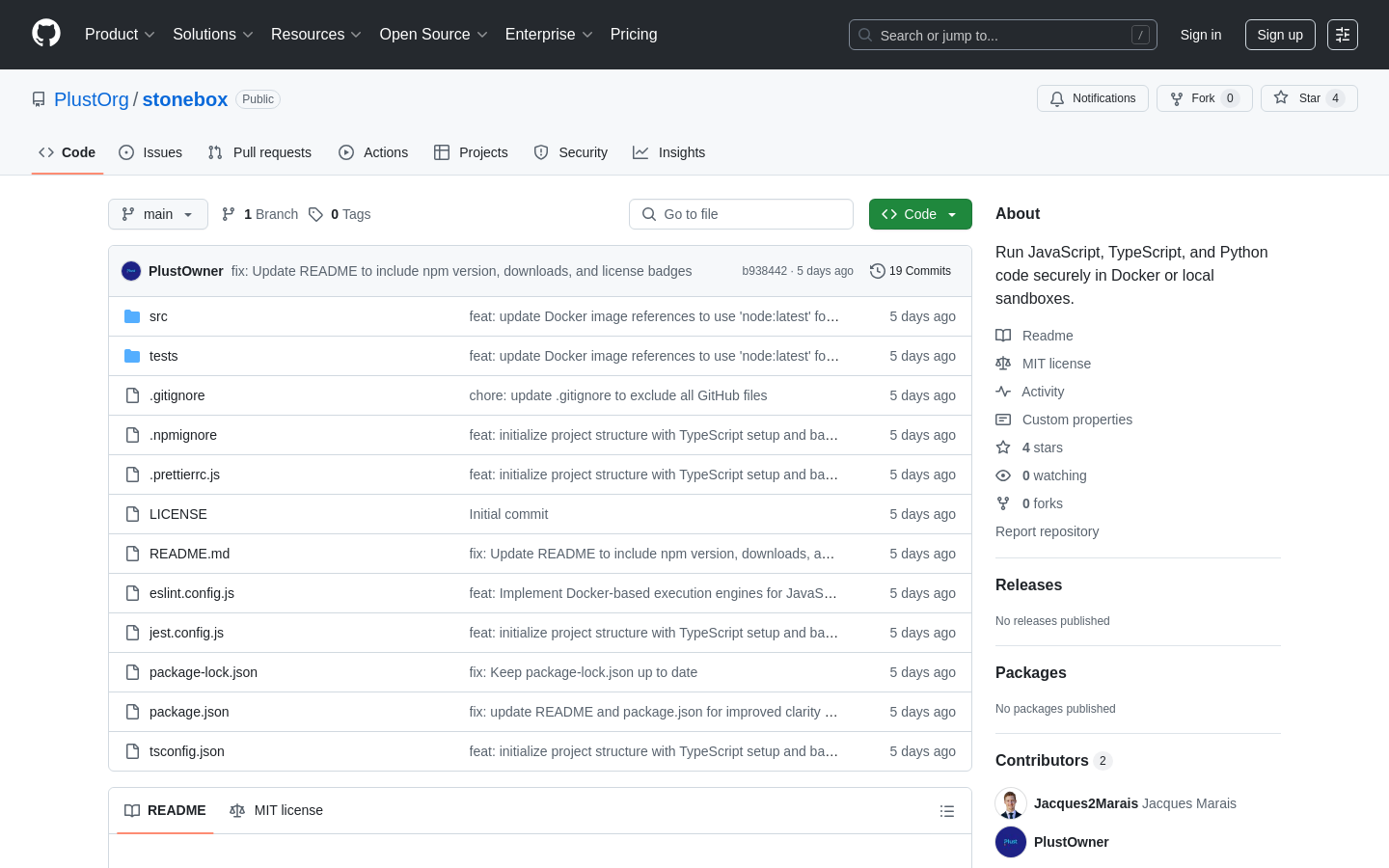Open the green Code dropdown button
The image size is (1389, 868).
click(x=920, y=214)
